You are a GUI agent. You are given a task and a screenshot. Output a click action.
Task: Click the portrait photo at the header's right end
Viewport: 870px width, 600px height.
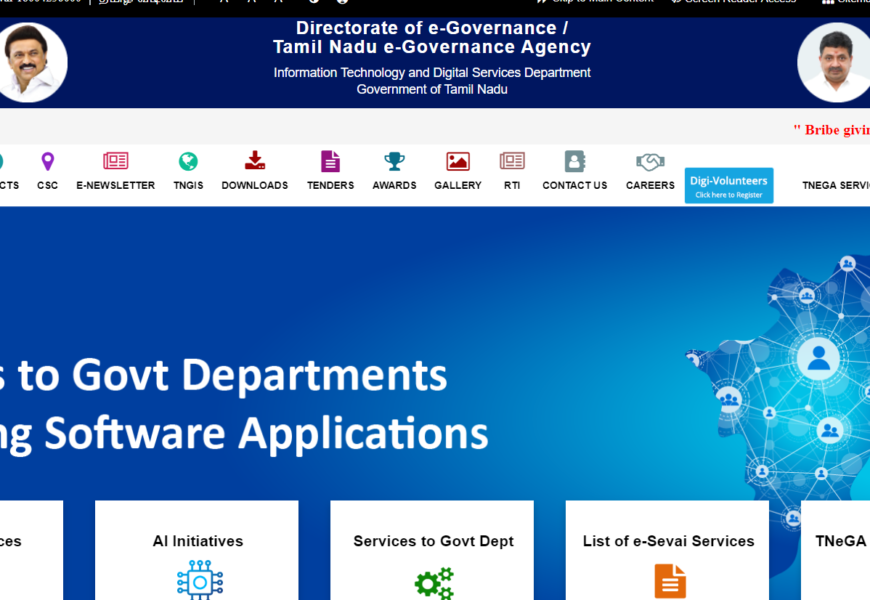833,62
